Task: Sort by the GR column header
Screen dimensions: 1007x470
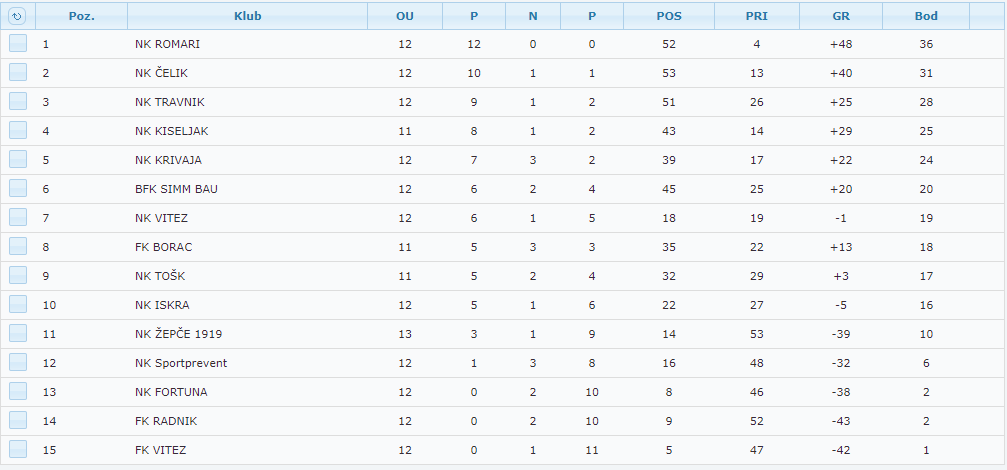Action: coord(841,16)
